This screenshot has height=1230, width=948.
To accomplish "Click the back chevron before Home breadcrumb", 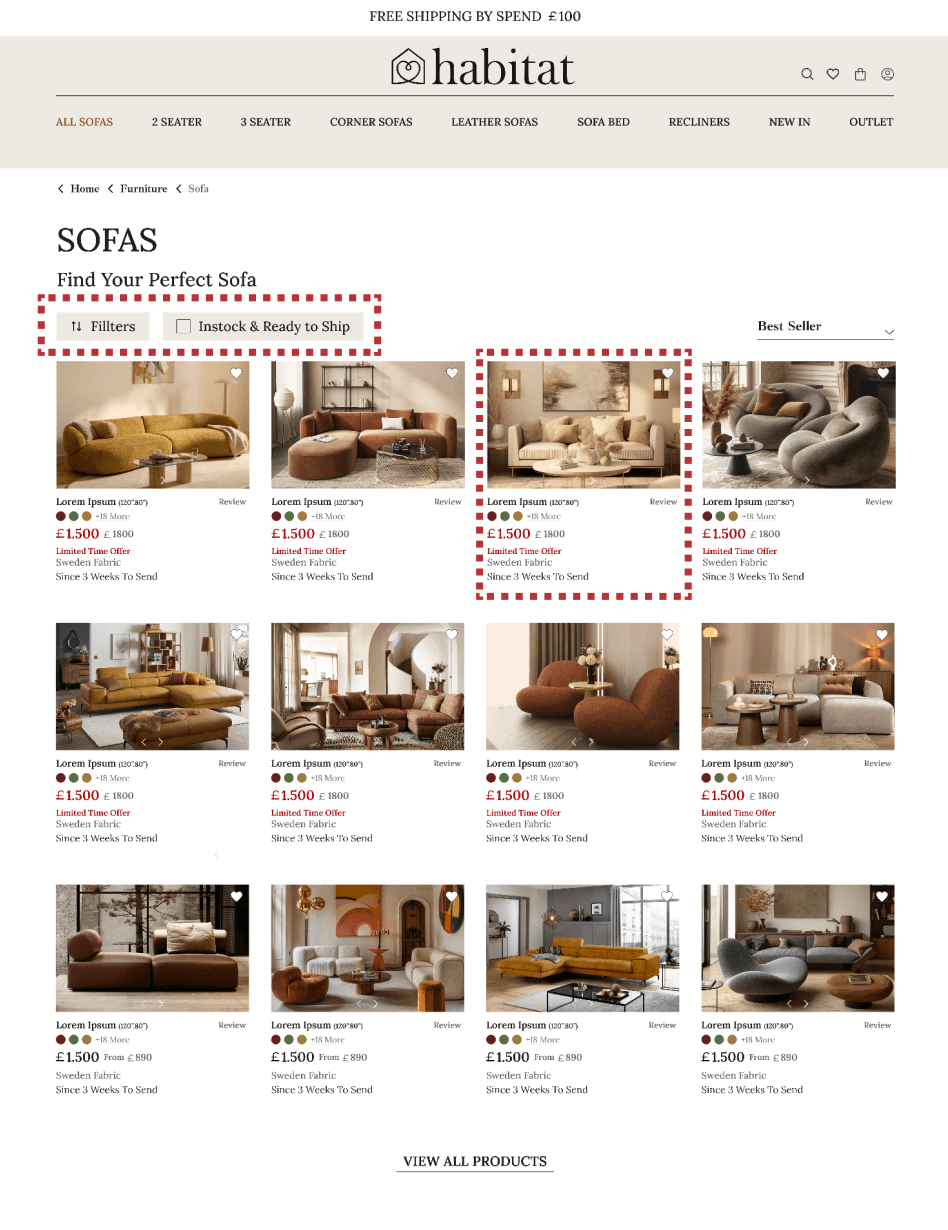I will (61, 189).
